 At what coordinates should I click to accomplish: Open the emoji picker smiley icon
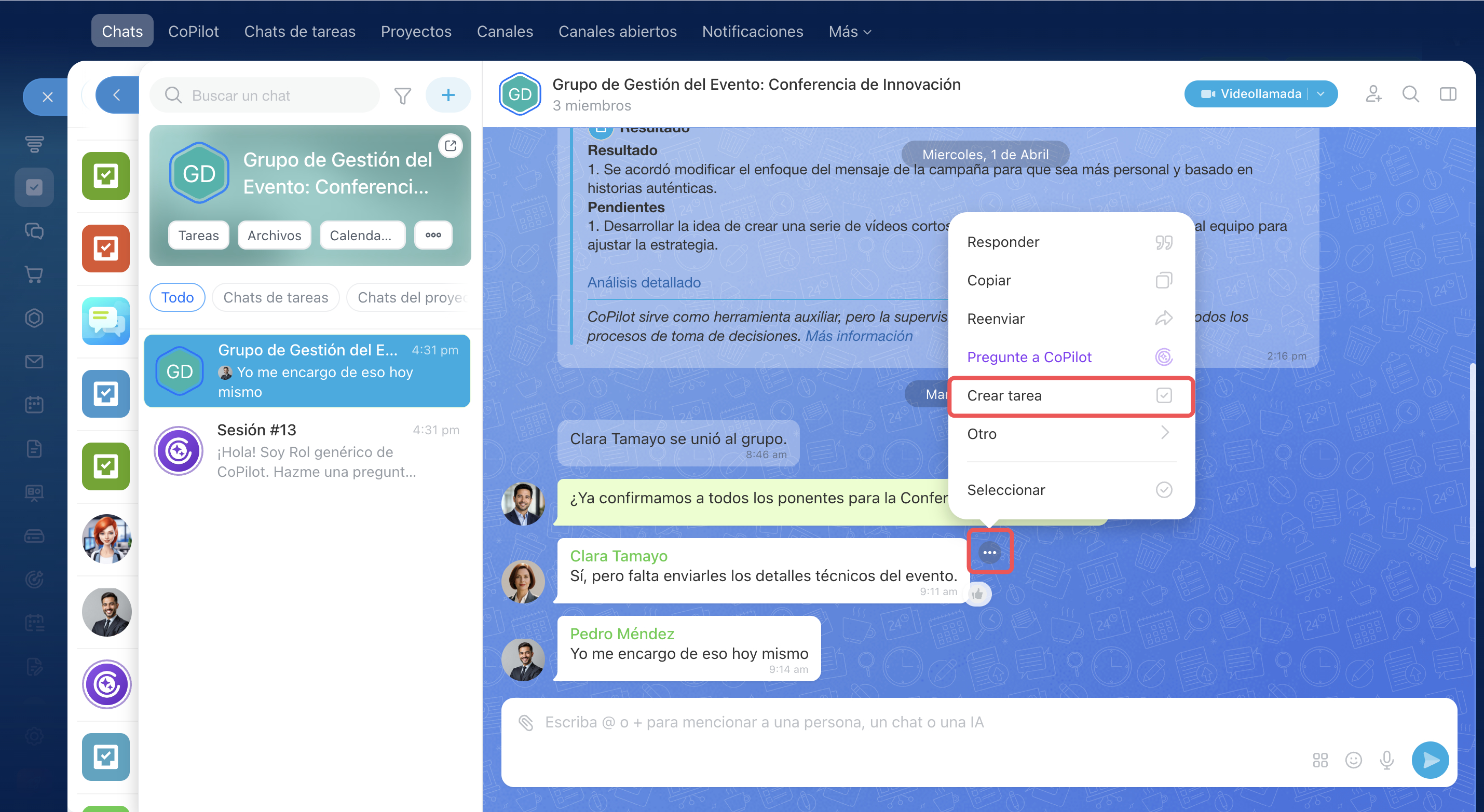[x=1353, y=760]
